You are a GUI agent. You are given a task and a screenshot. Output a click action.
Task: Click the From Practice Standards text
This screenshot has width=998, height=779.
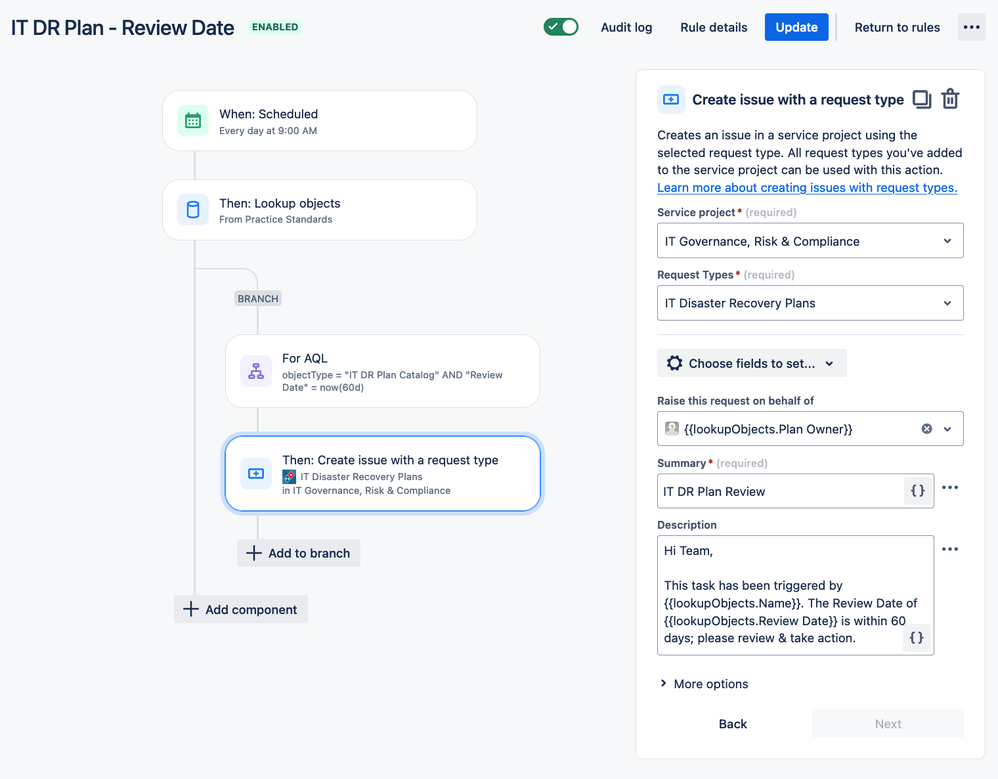pyautogui.click(x=276, y=220)
